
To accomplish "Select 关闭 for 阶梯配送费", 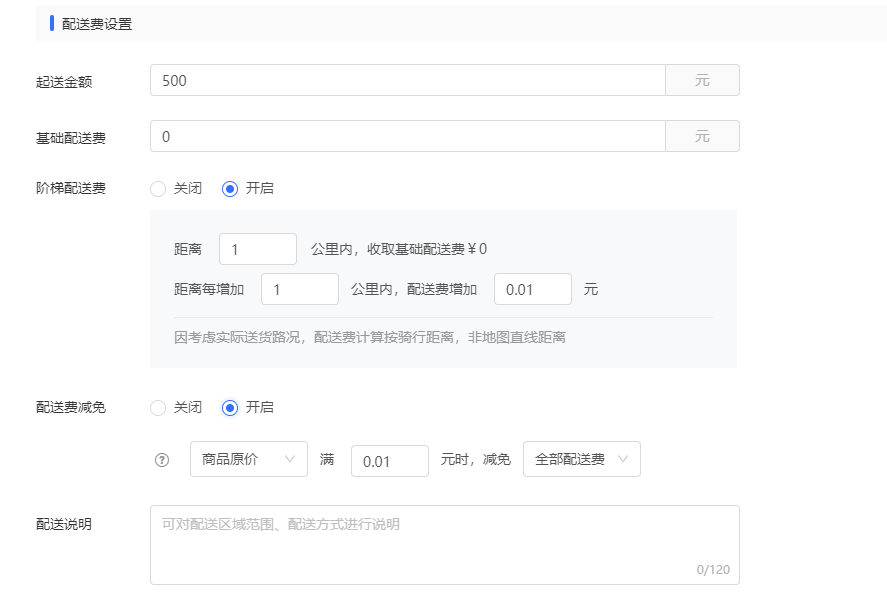I will pyautogui.click(x=158, y=188).
